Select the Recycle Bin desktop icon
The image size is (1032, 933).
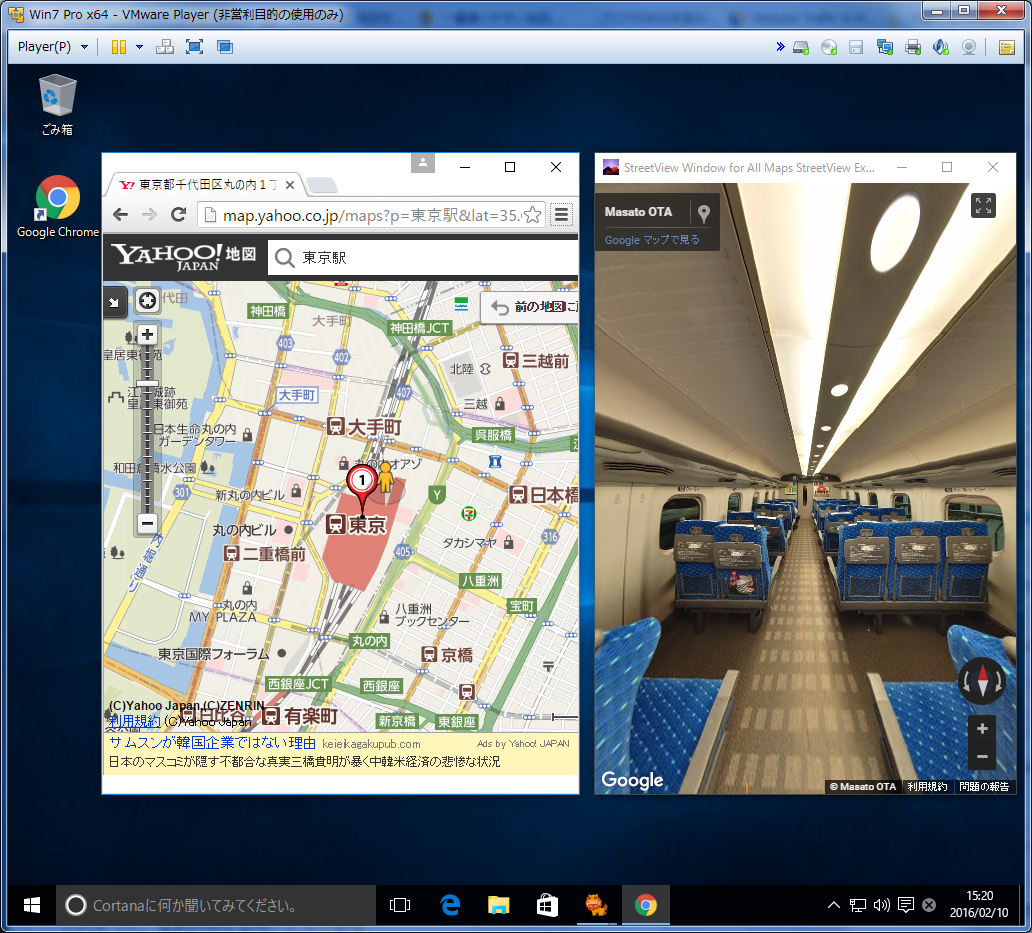(x=57, y=104)
